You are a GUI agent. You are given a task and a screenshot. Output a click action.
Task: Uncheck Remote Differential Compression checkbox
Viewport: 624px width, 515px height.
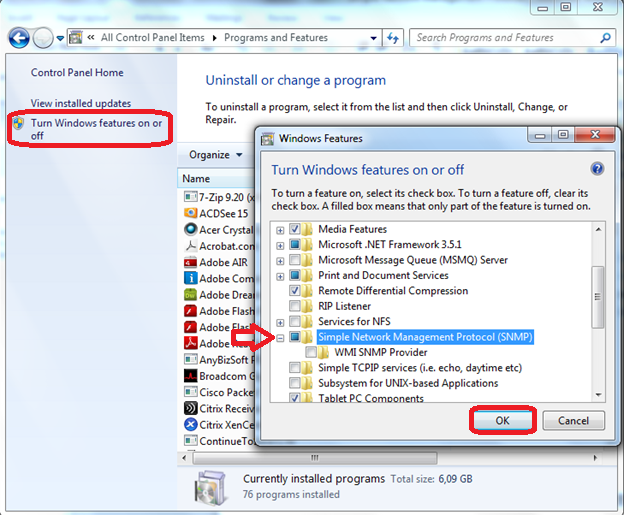[x=294, y=291]
